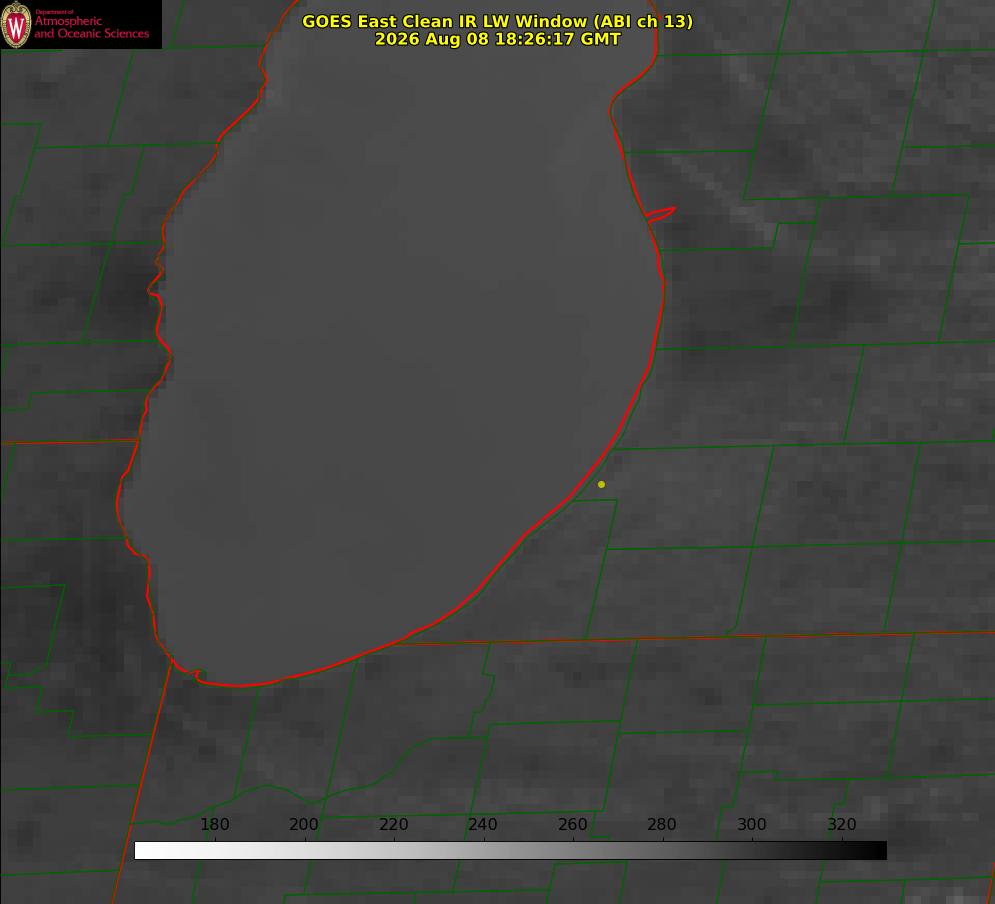This screenshot has height=904, width=995.
Task: Click the 200 label on the colorbar
Action: (304, 824)
